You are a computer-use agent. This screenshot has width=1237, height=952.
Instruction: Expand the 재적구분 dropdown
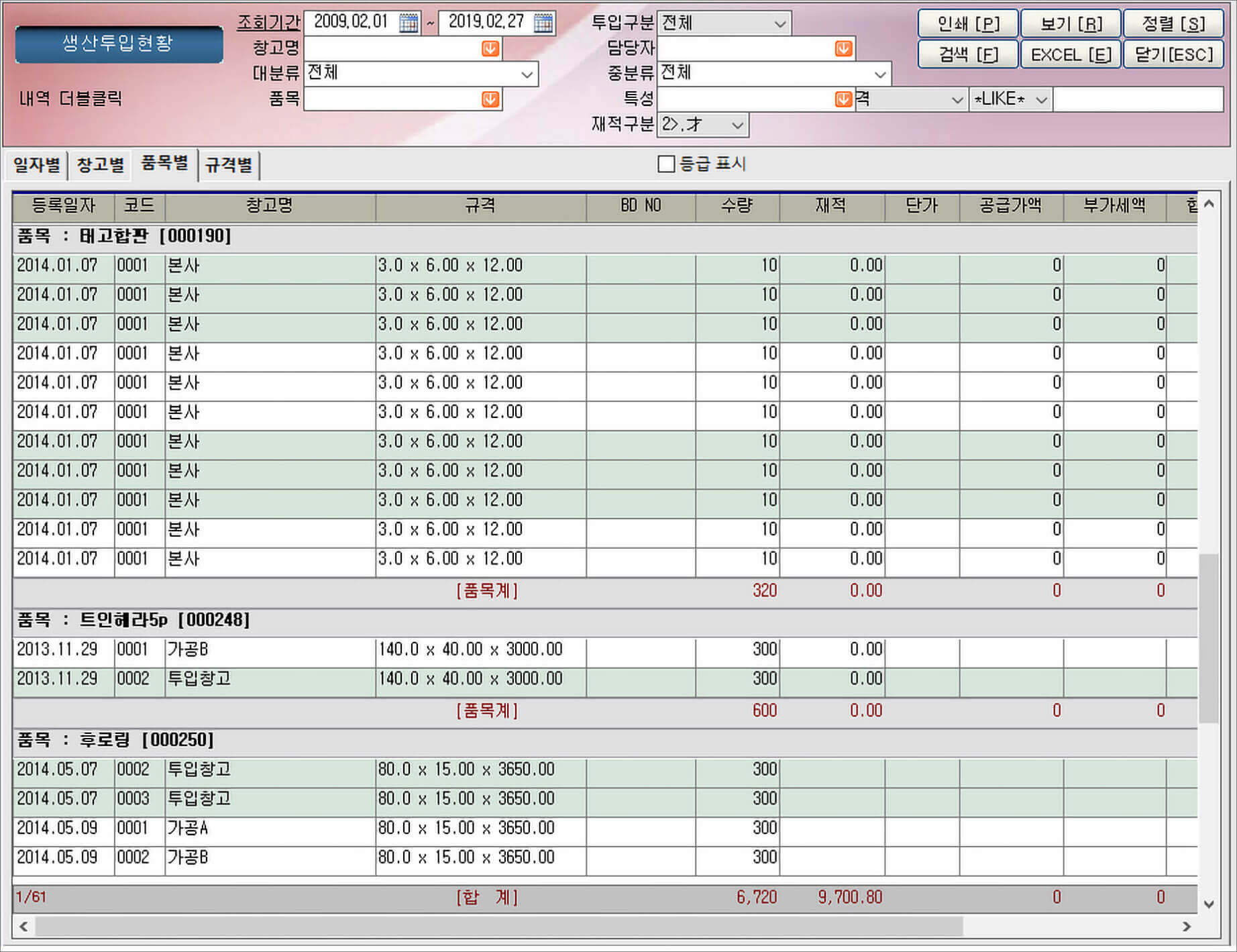point(737,125)
